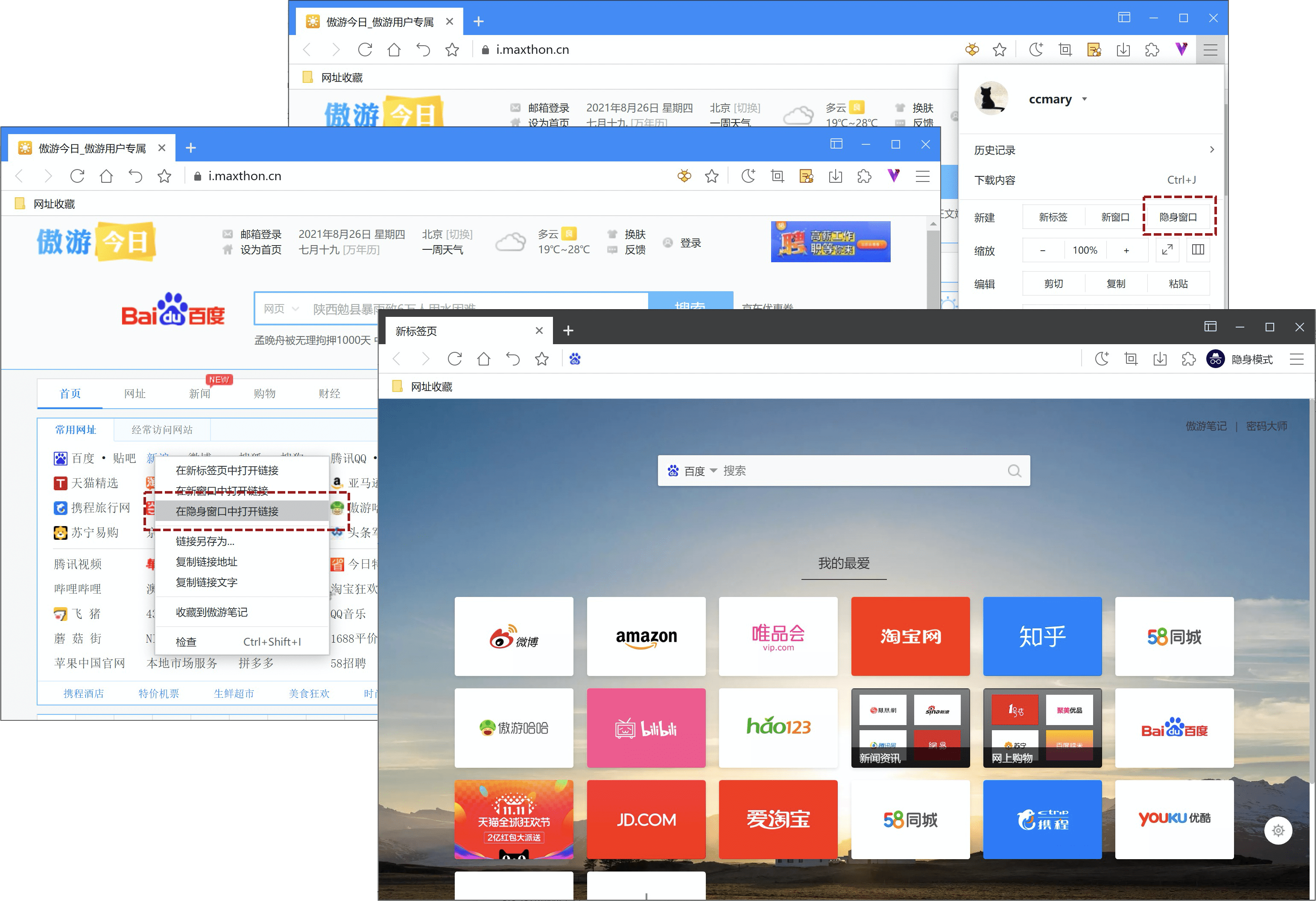Open the 经常访问网站 tab

pos(162,430)
